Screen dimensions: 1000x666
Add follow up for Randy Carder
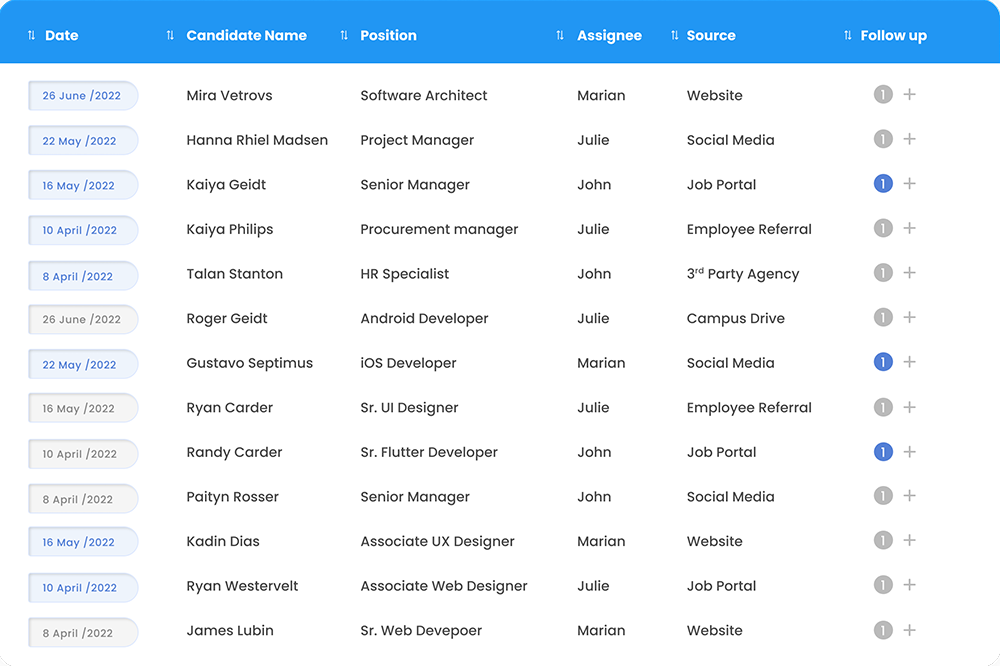click(x=909, y=452)
